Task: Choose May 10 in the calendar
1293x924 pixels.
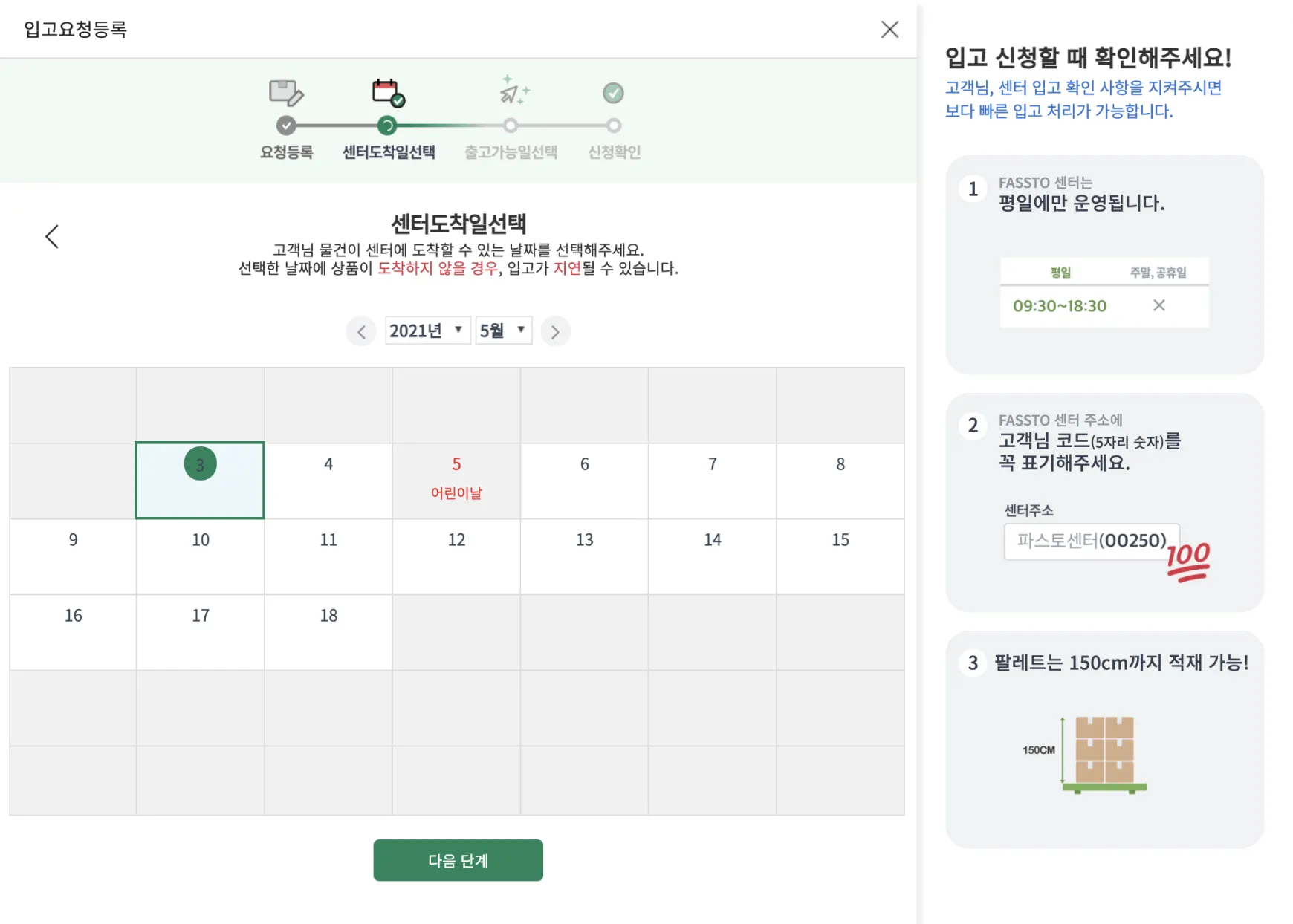Action: click(x=201, y=556)
